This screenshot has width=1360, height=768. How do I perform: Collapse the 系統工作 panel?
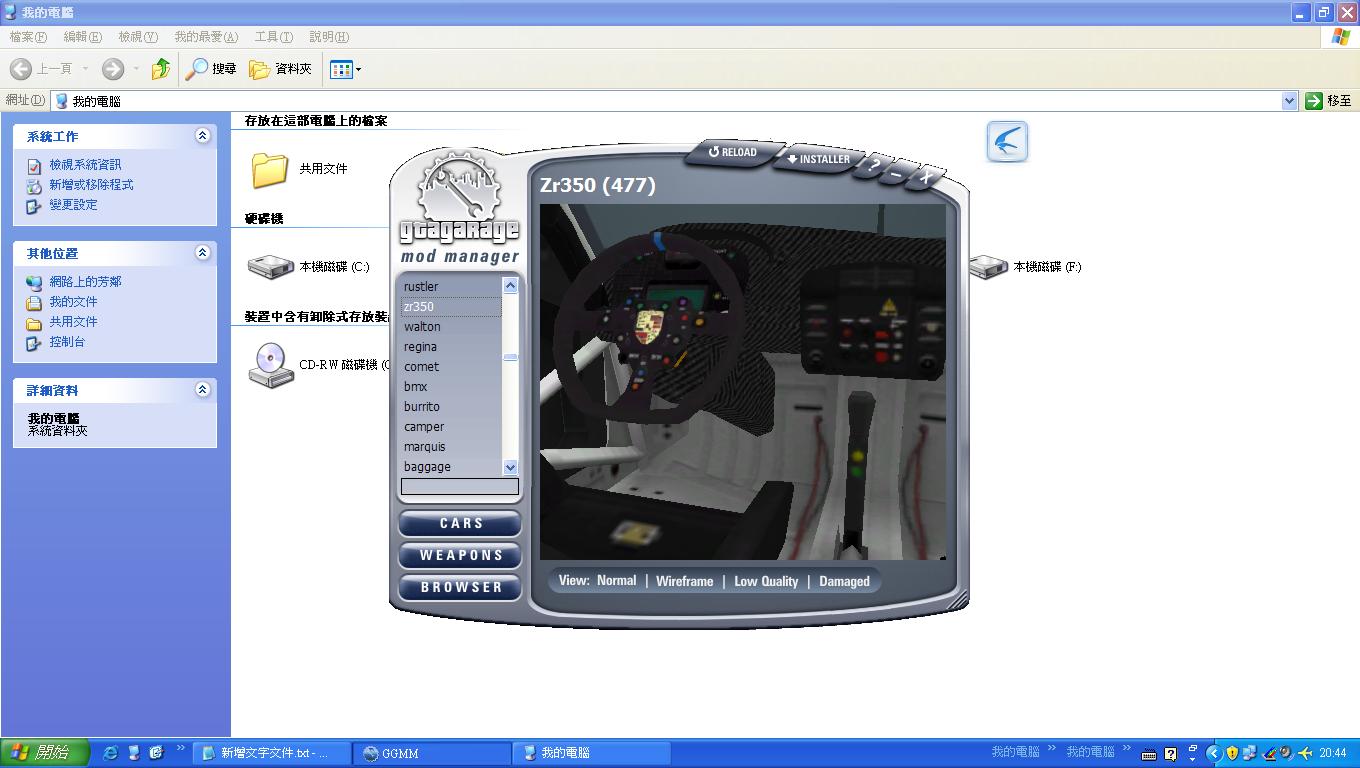pyautogui.click(x=203, y=136)
